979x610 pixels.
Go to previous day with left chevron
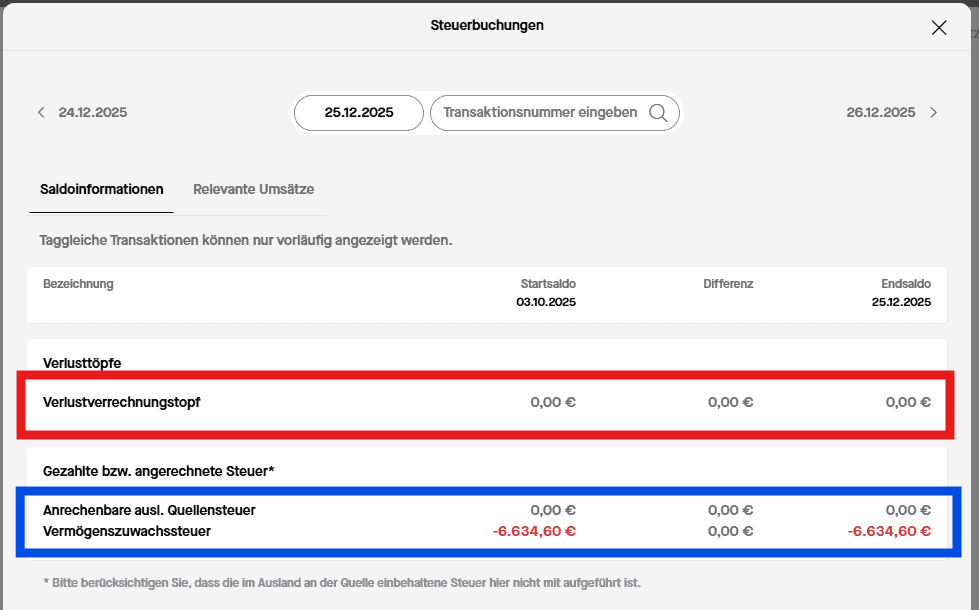point(41,113)
